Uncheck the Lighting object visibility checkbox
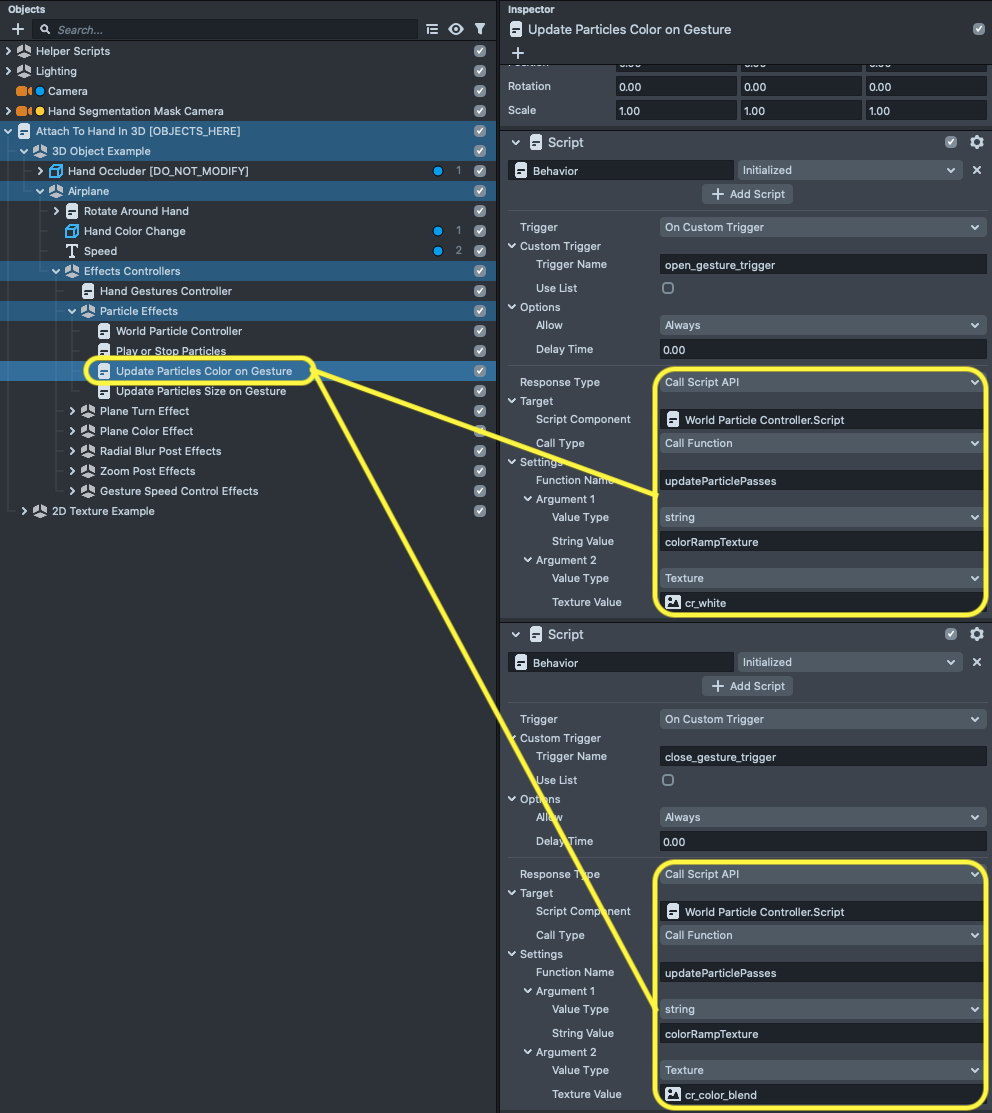Image resolution: width=992 pixels, height=1113 pixels. point(480,71)
